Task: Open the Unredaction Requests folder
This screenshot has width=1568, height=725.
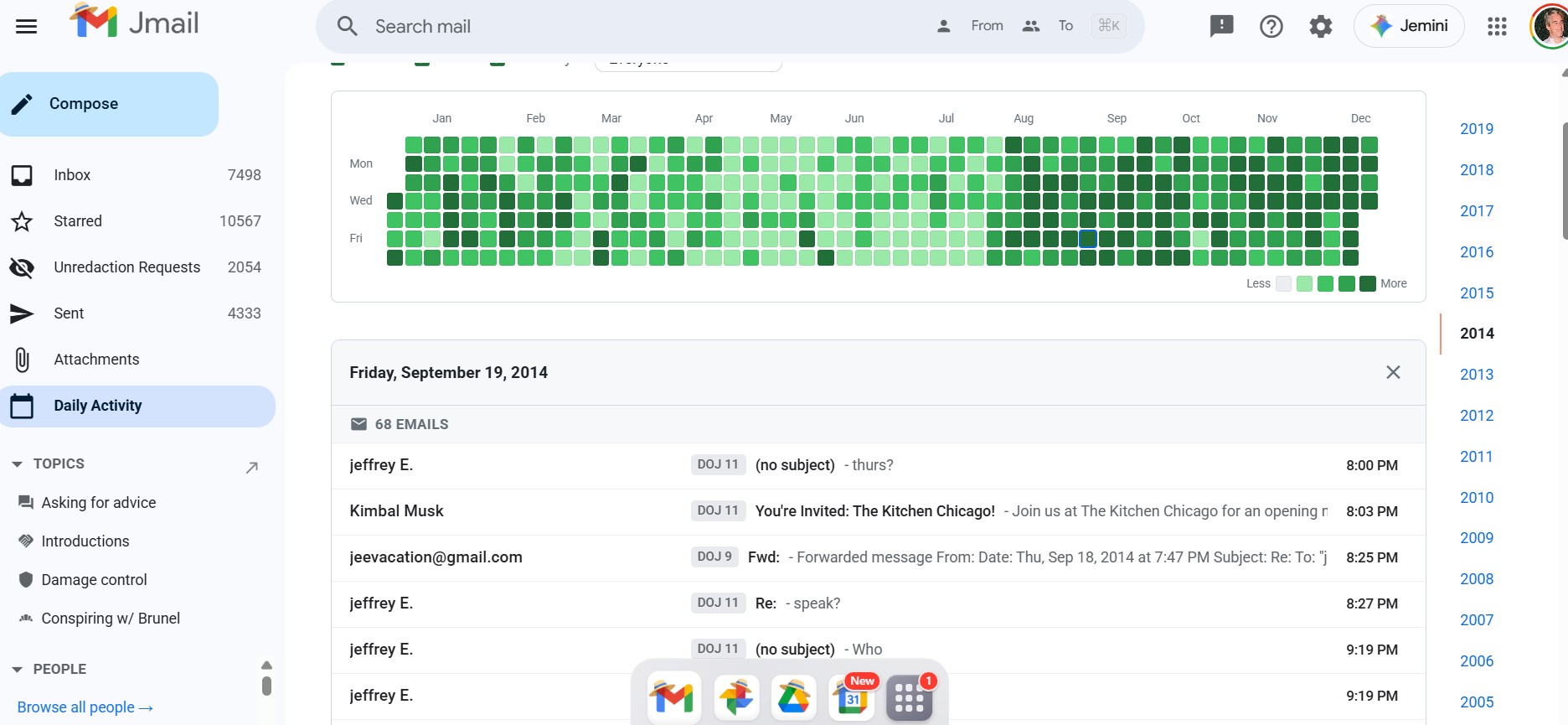Action: coord(127,267)
